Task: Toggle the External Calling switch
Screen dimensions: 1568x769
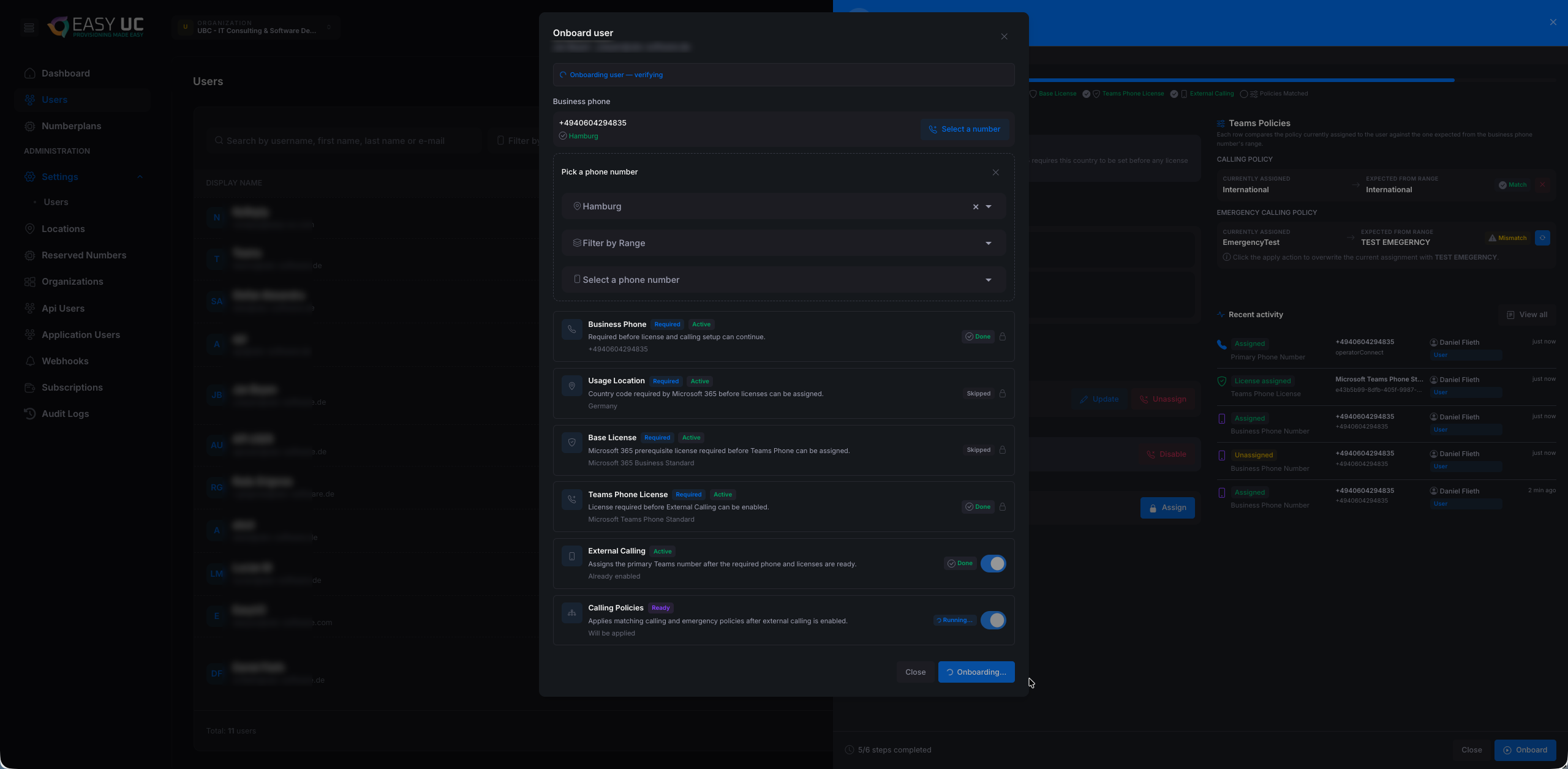Action: pos(993,564)
